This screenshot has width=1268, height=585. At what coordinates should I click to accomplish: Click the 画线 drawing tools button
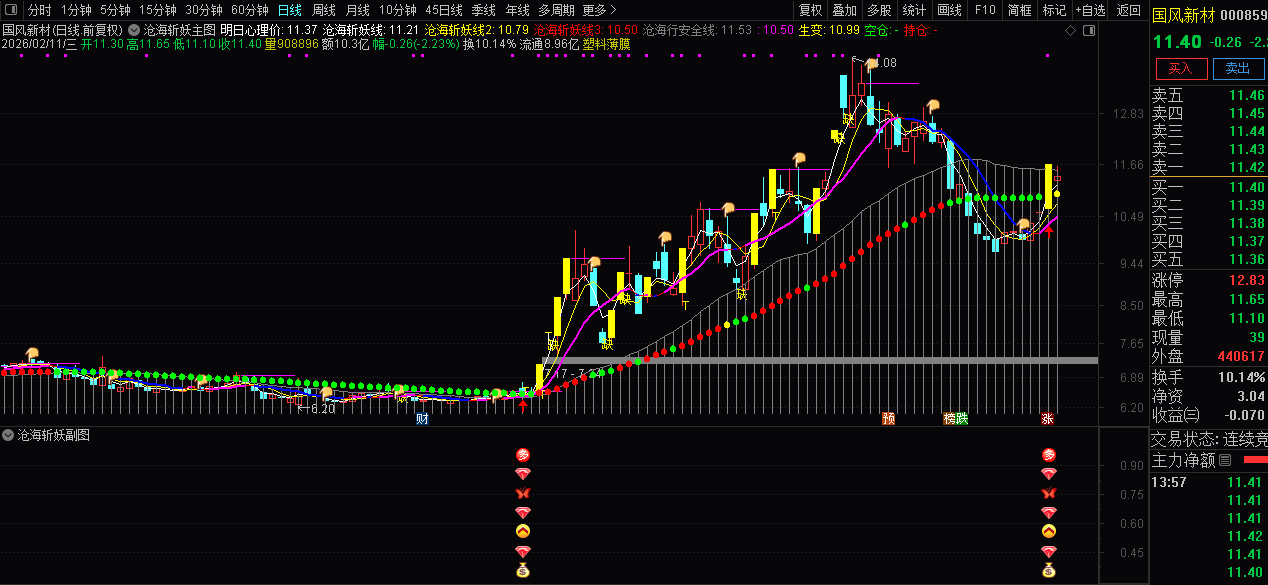(x=950, y=10)
